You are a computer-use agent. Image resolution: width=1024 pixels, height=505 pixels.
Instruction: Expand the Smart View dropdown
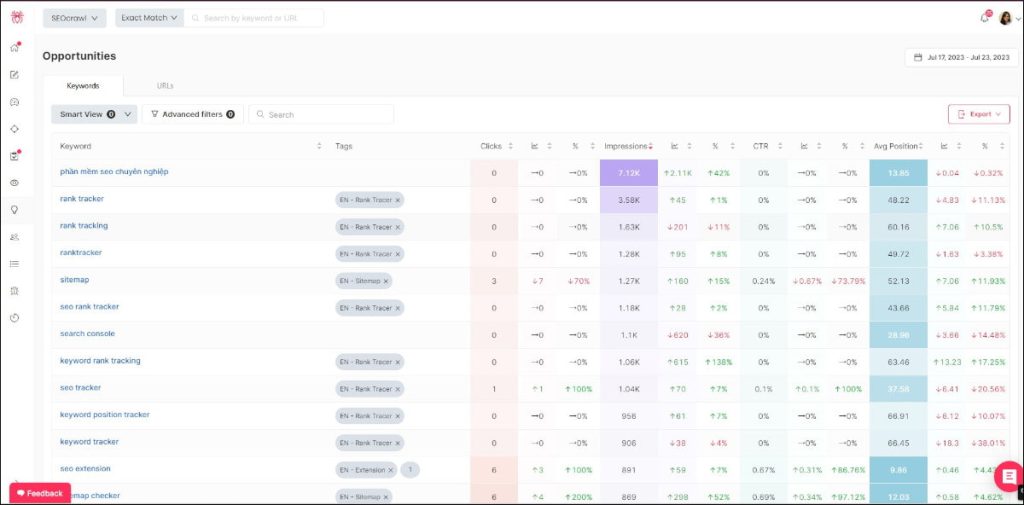click(93, 115)
